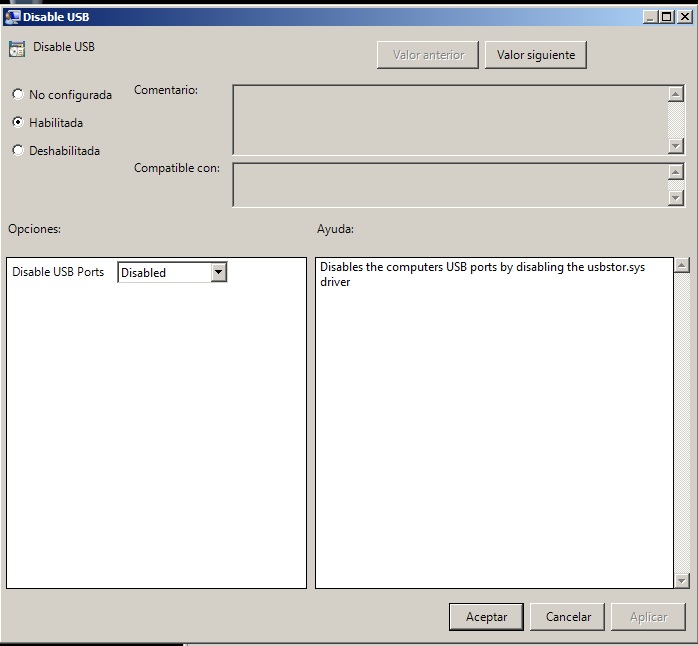Maximize the Disable USB window
698x646 pixels.
667,16
